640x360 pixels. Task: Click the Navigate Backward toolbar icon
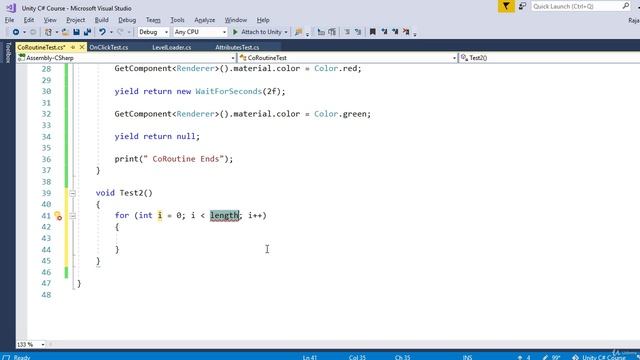click(x=16, y=32)
